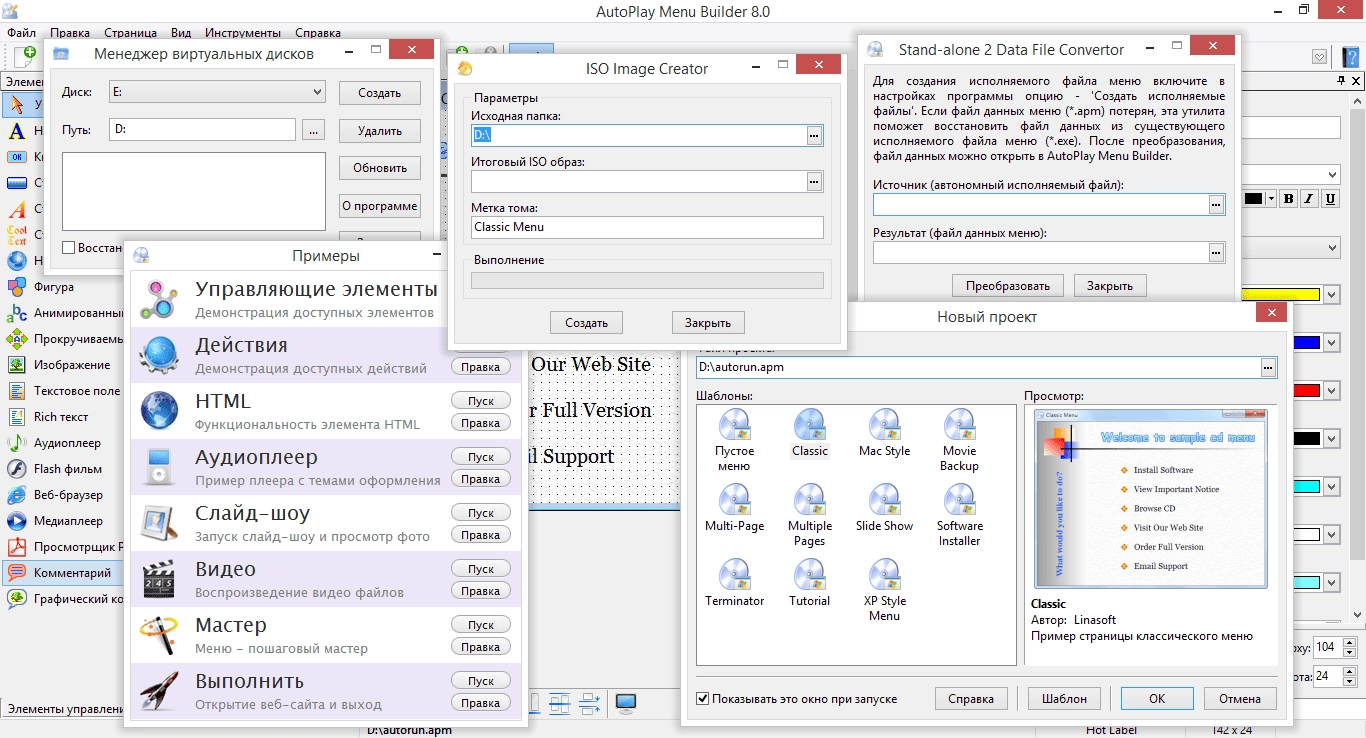This screenshot has height=738, width=1366.
Task: Expand the yellow color dropdown arrow
Action: 1331,294
